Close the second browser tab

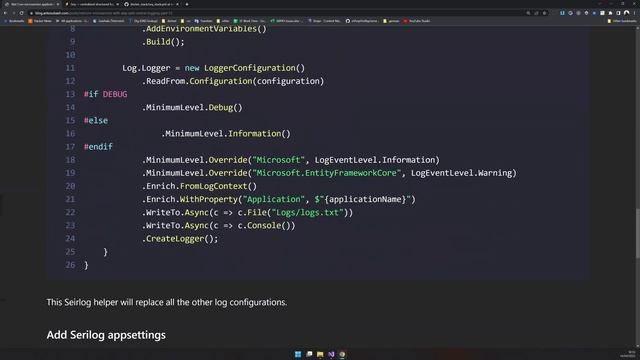pos(118,4)
